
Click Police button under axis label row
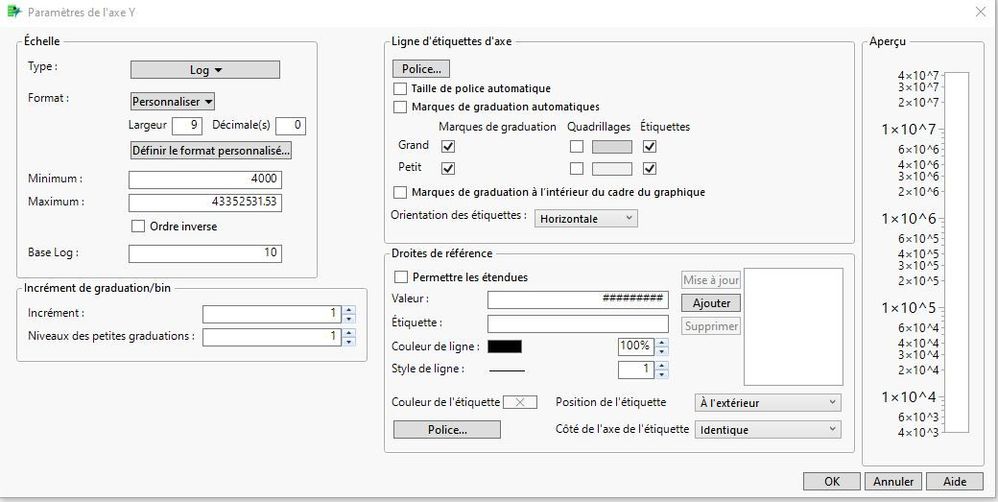point(421,69)
